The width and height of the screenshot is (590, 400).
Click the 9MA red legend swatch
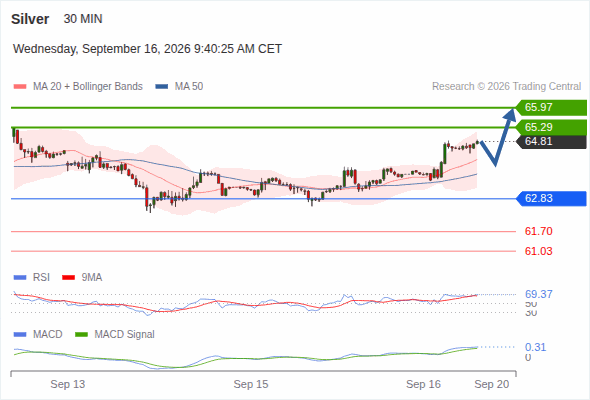(x=68, y=278)
